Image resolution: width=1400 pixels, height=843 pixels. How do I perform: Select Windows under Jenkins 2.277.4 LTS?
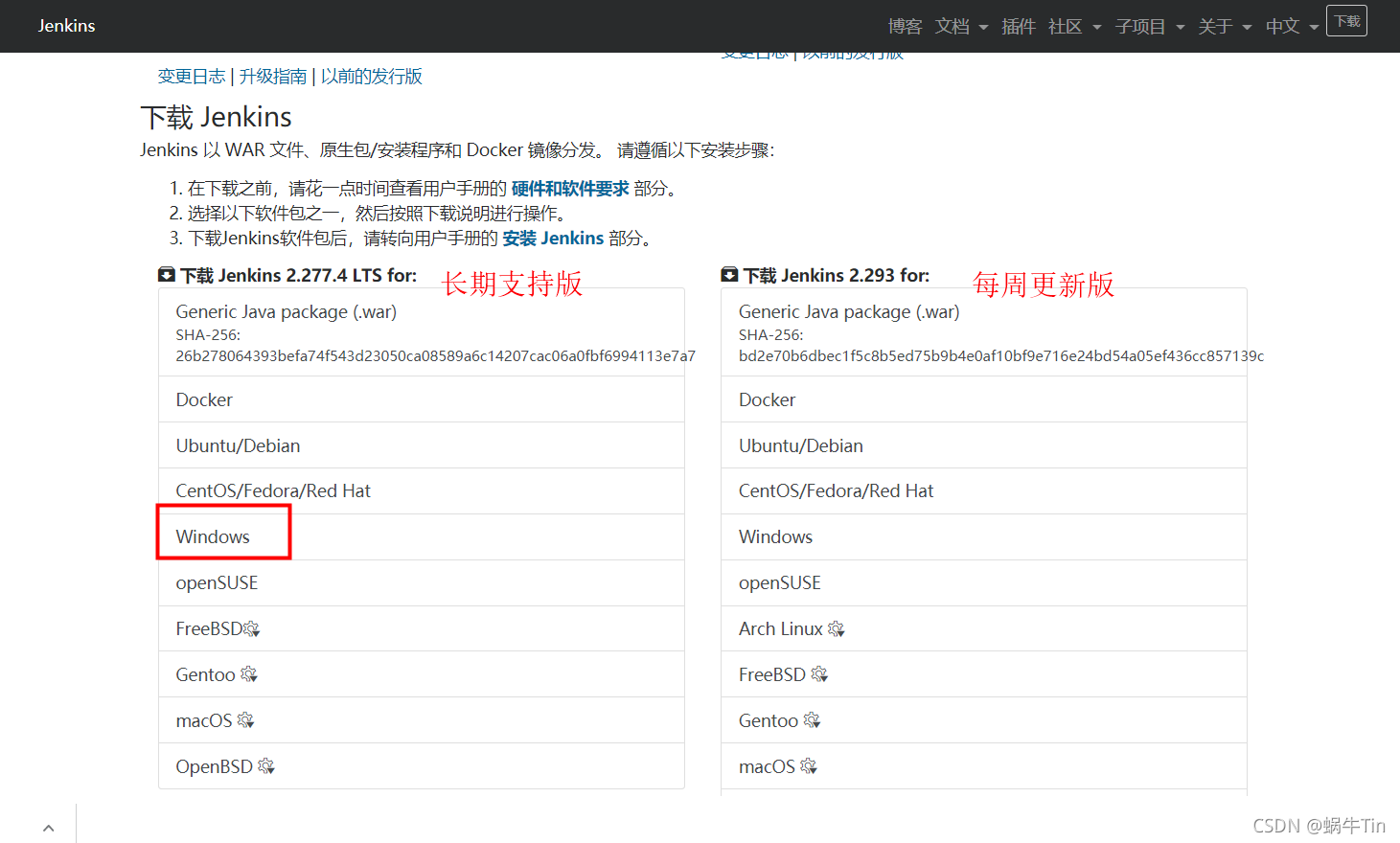(422, 536)
